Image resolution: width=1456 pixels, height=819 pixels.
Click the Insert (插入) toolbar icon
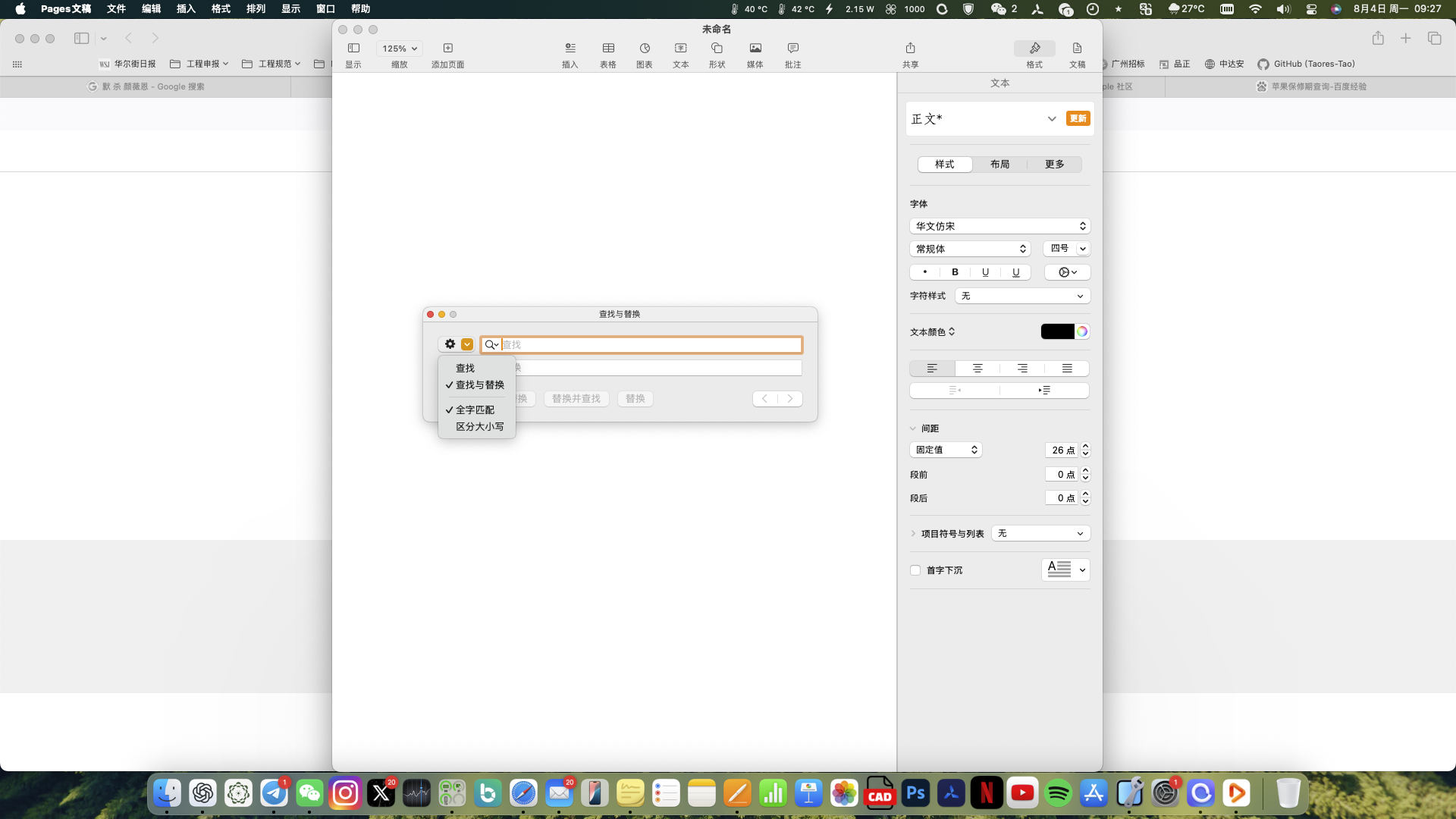pyautogui.click(x=570, y=49)
